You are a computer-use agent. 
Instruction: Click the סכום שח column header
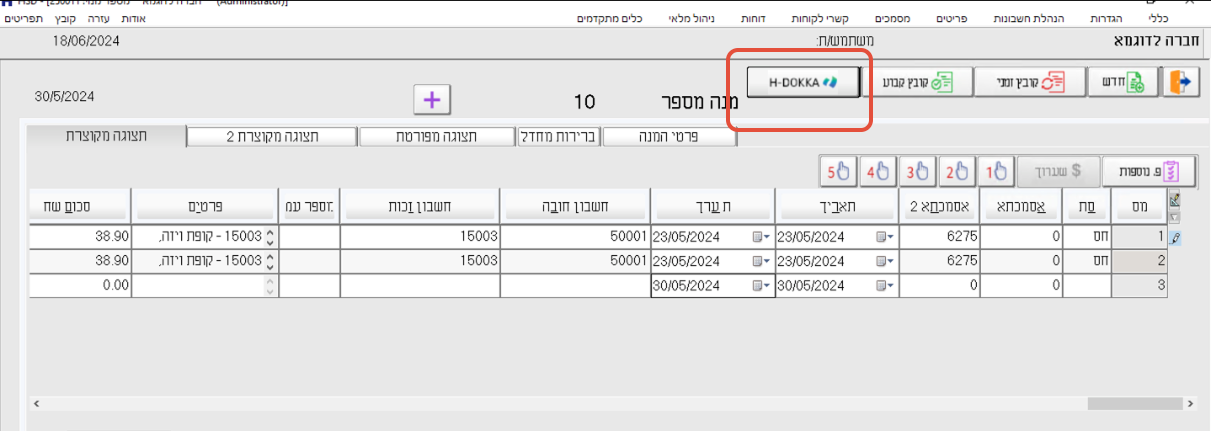pyautogui.click(x=79, y=207)
